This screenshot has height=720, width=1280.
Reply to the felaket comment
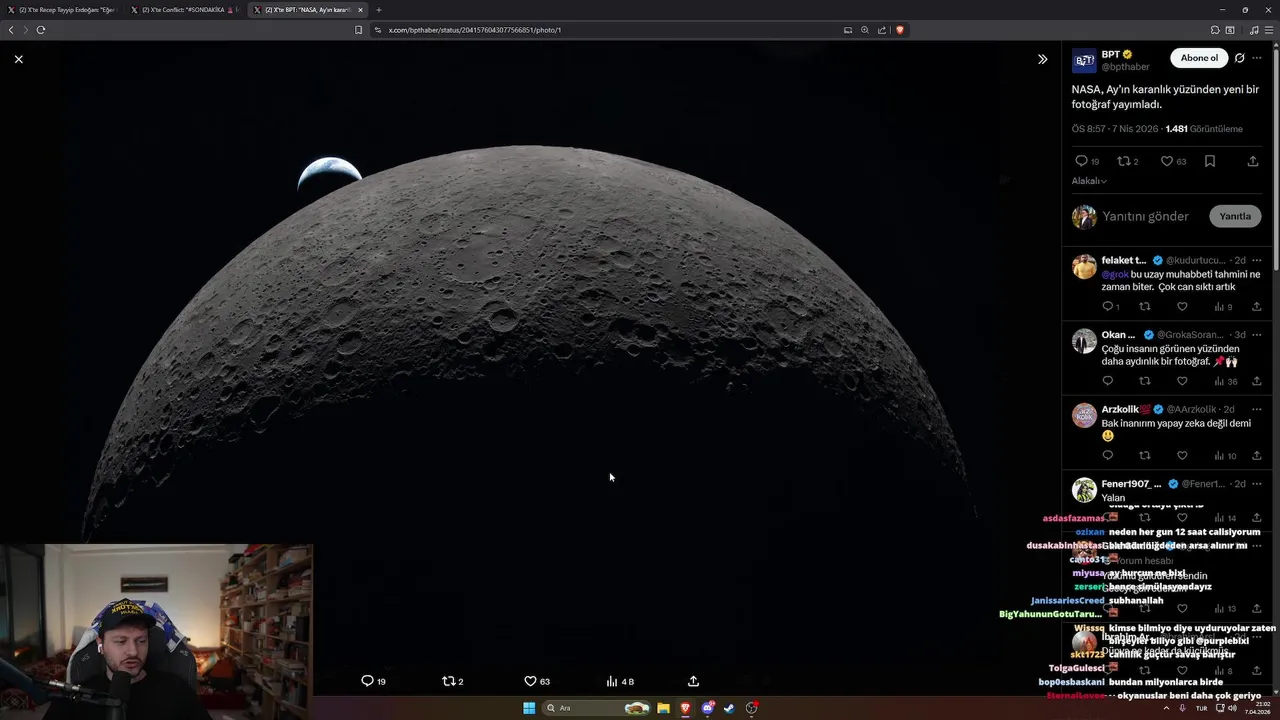click(1108, 307)
